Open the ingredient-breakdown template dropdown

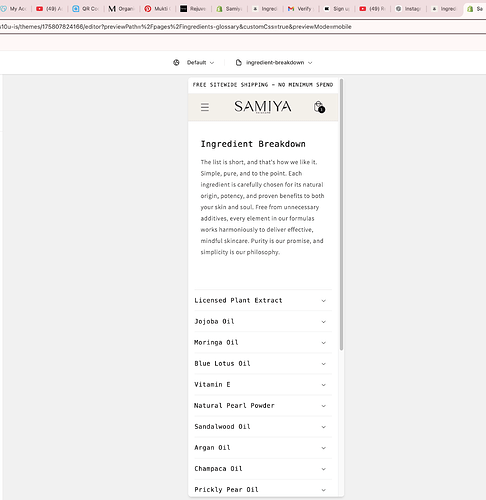274,63
